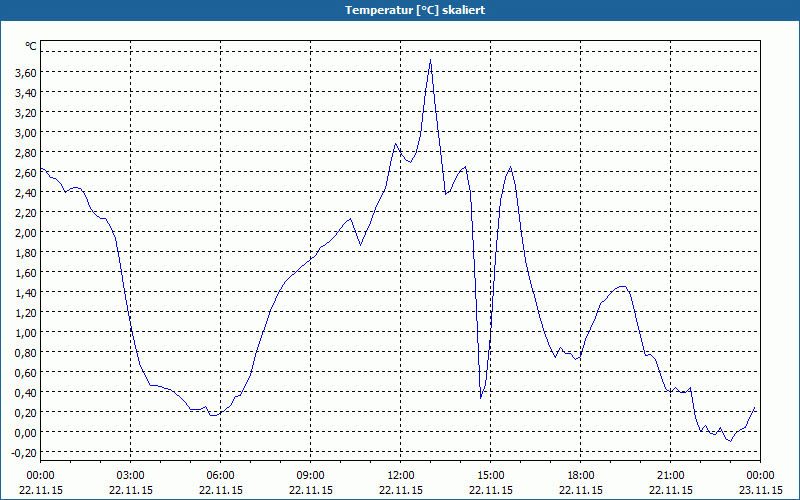Click the 00:00 label above date 23.11.15
The width and height of the screenshot is (800, 500).
(x=760, y=476)
